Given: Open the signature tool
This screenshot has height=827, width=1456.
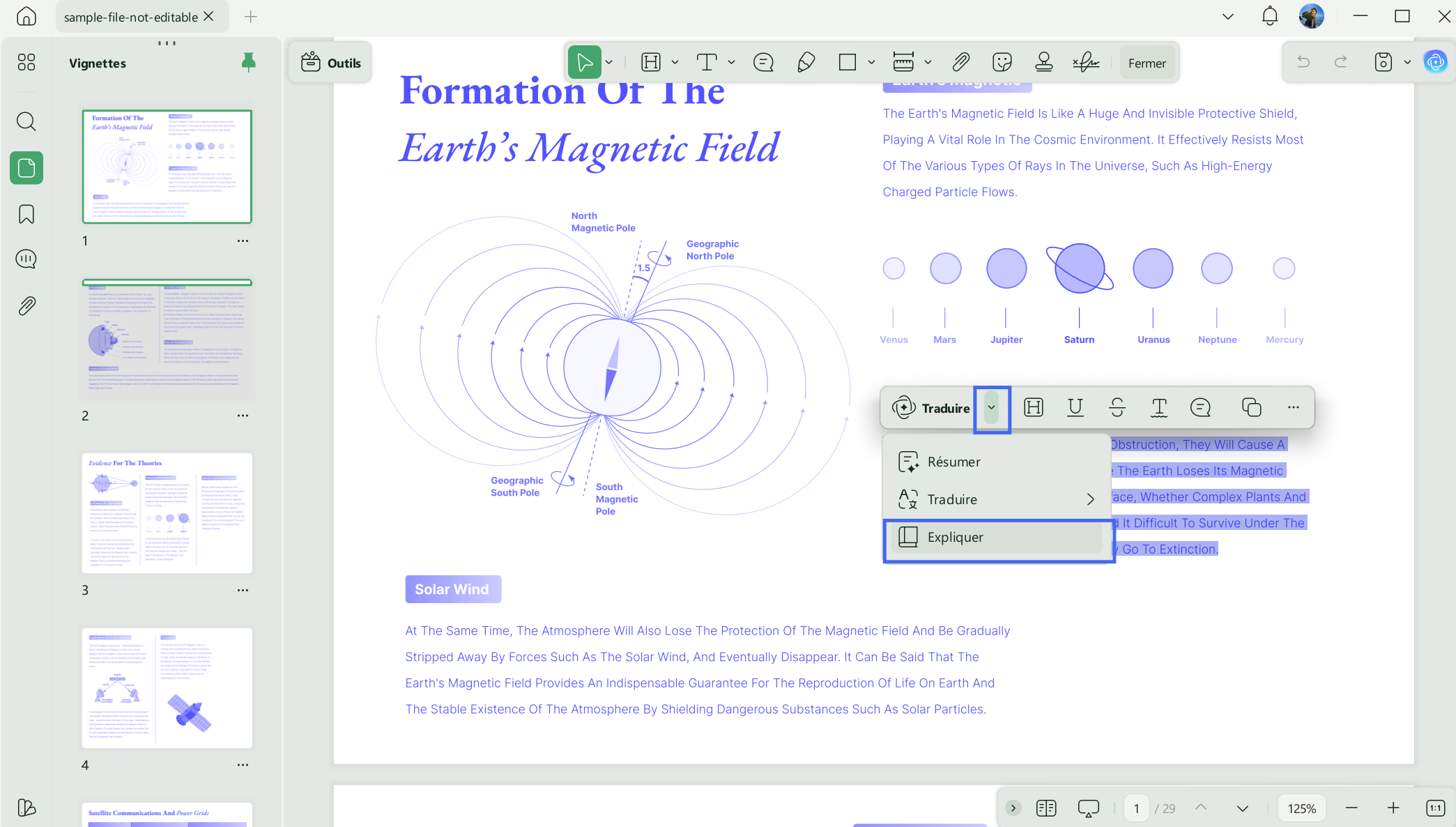Looking at the screenshot, I should click(x=1086, y=63).
